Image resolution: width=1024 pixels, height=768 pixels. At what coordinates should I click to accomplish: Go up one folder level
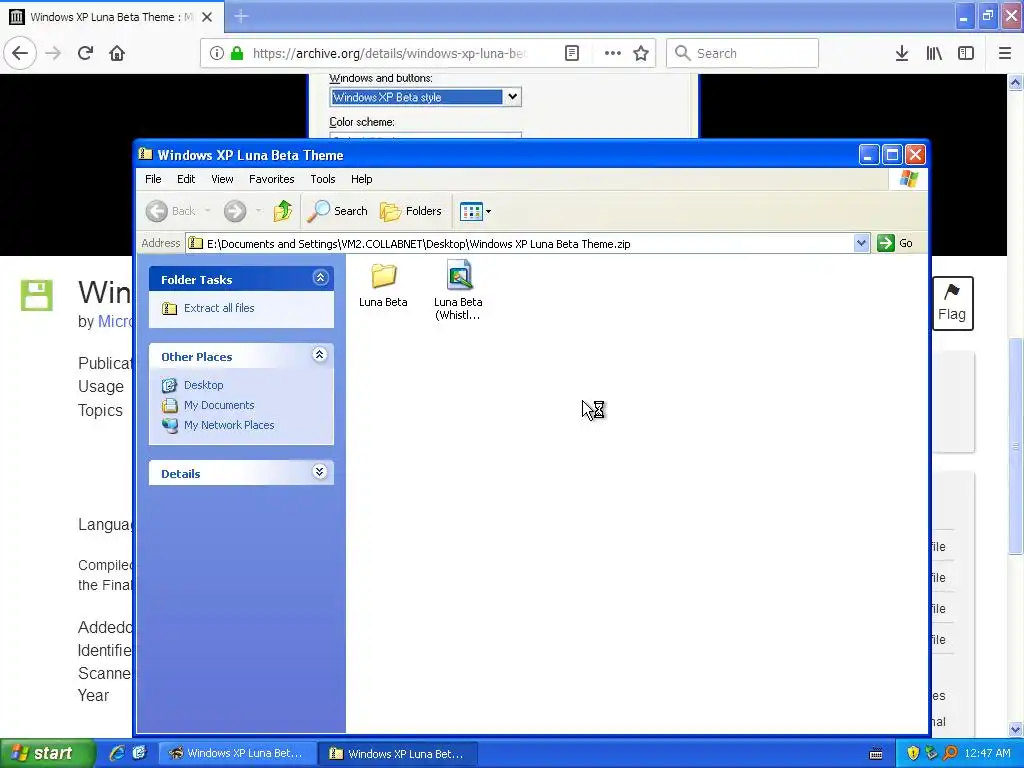(283, 211)
